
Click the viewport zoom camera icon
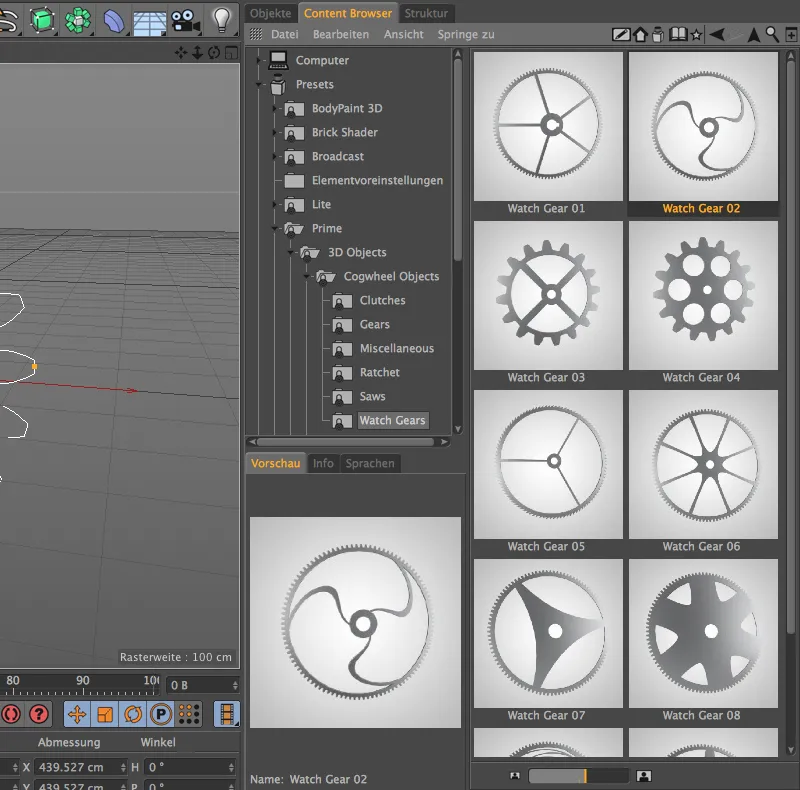[197, 53]
